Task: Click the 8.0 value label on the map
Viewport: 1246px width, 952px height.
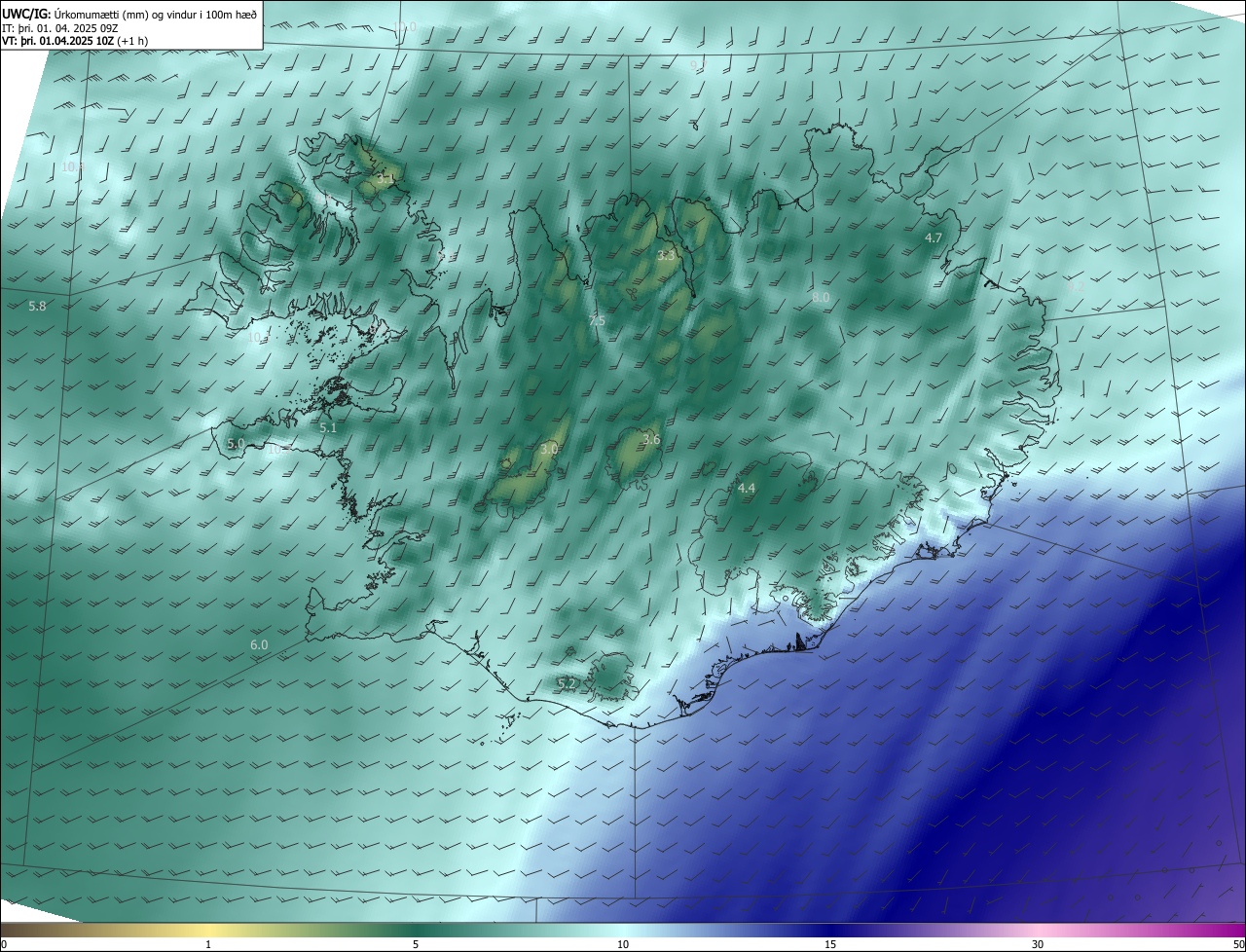Action: tap(821, 298)
